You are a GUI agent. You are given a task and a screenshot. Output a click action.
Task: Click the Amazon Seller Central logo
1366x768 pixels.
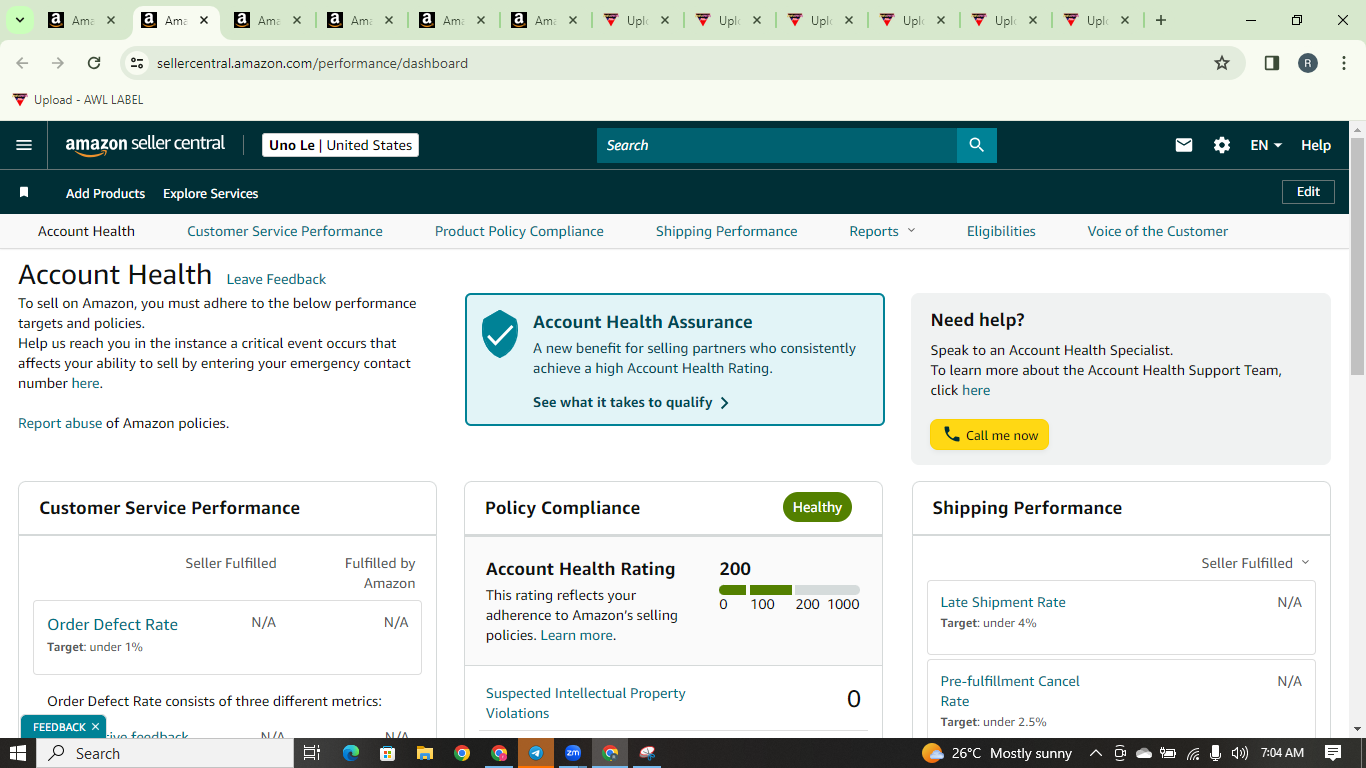pyautogui.click(x=146, y=145)
